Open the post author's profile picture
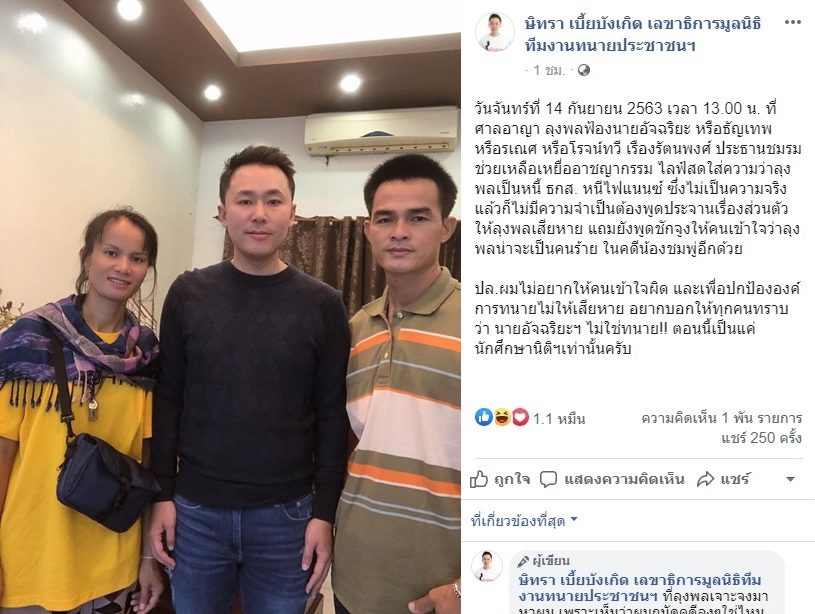The height and width of the screenshot is (614, 815). [494, 32]
